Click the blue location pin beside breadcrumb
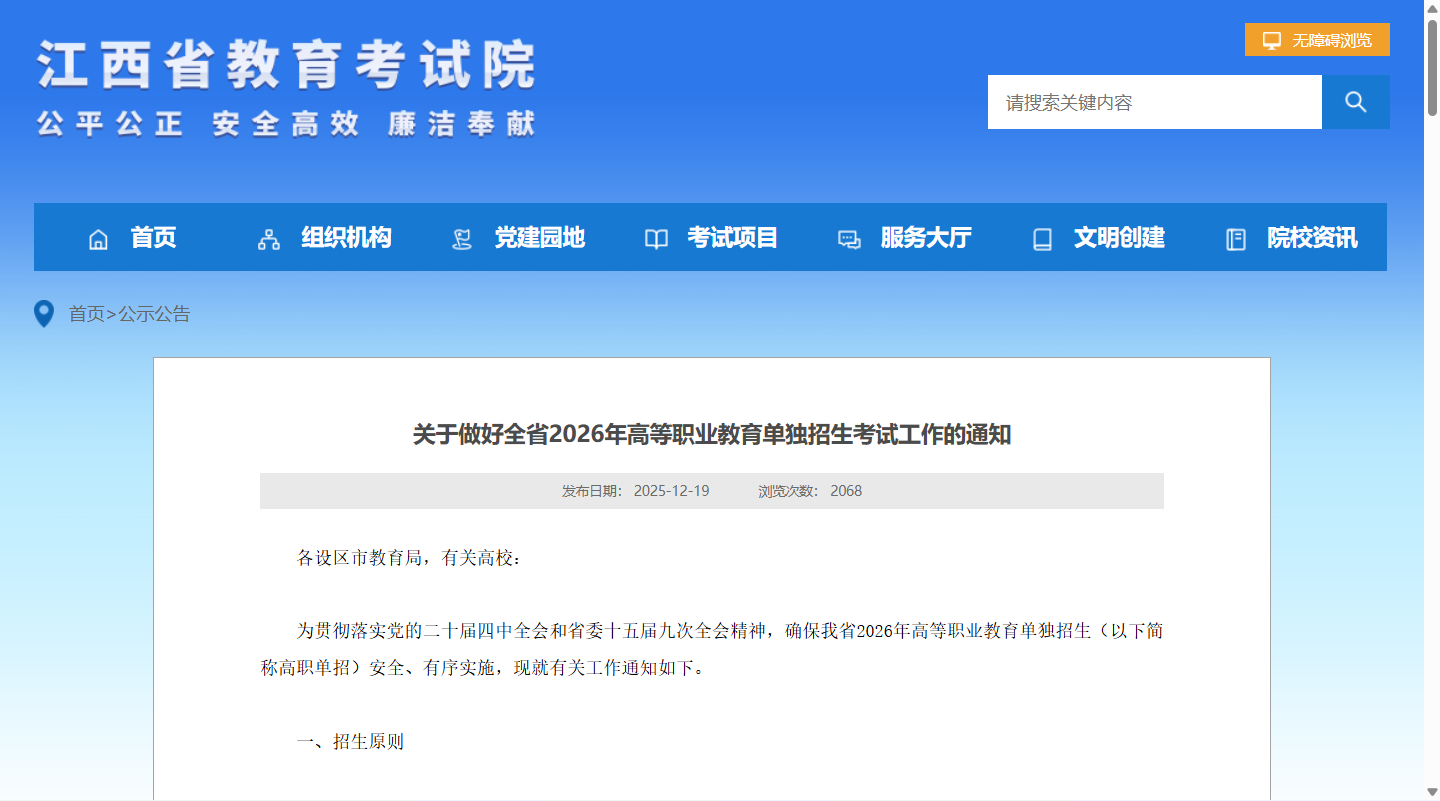This screenshot has width=1440, height=801. pos(42,313)
